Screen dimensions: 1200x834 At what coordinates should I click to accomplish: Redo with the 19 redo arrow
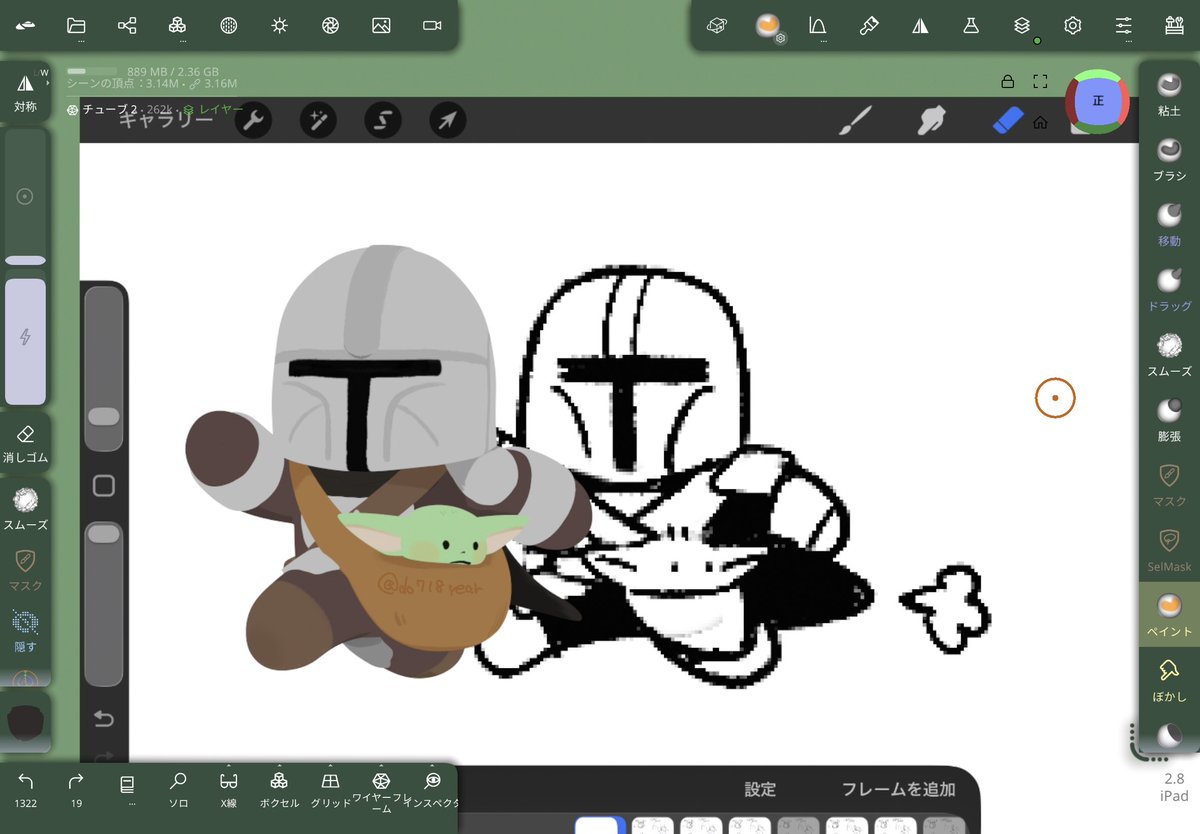76,789
